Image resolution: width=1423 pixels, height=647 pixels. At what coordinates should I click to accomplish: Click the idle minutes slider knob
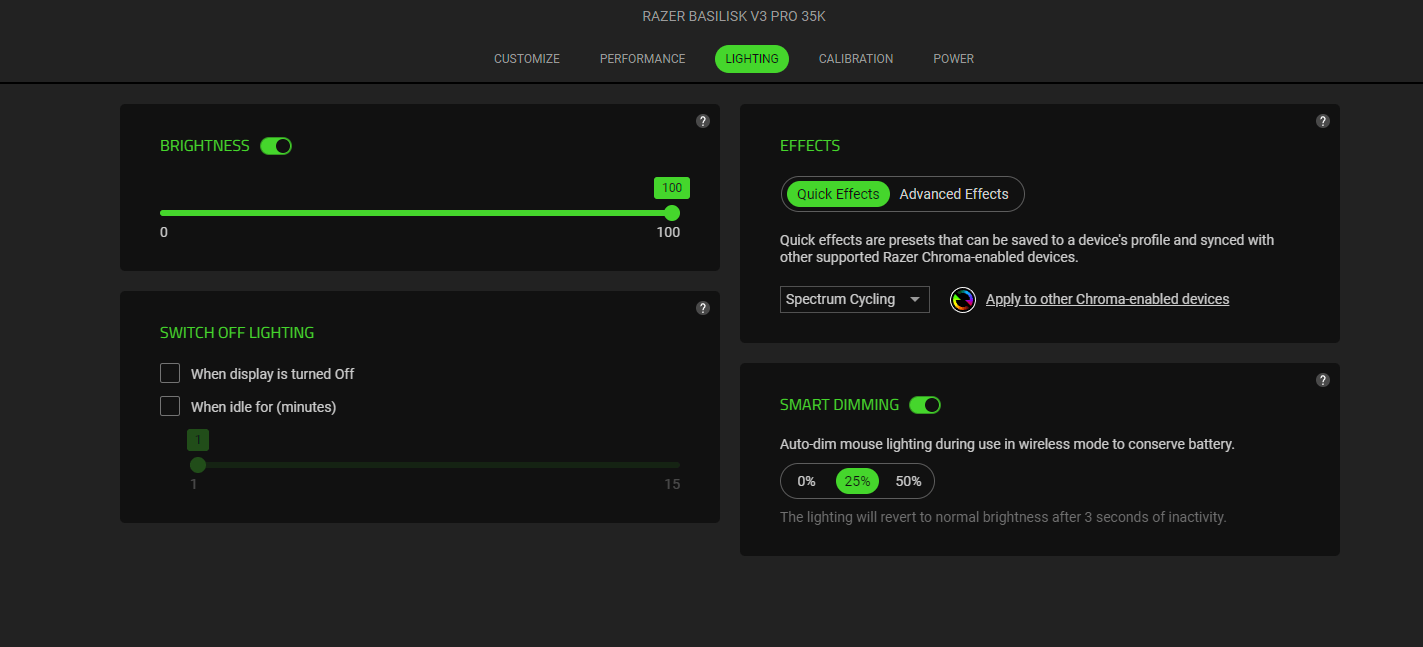click(198, 465)
